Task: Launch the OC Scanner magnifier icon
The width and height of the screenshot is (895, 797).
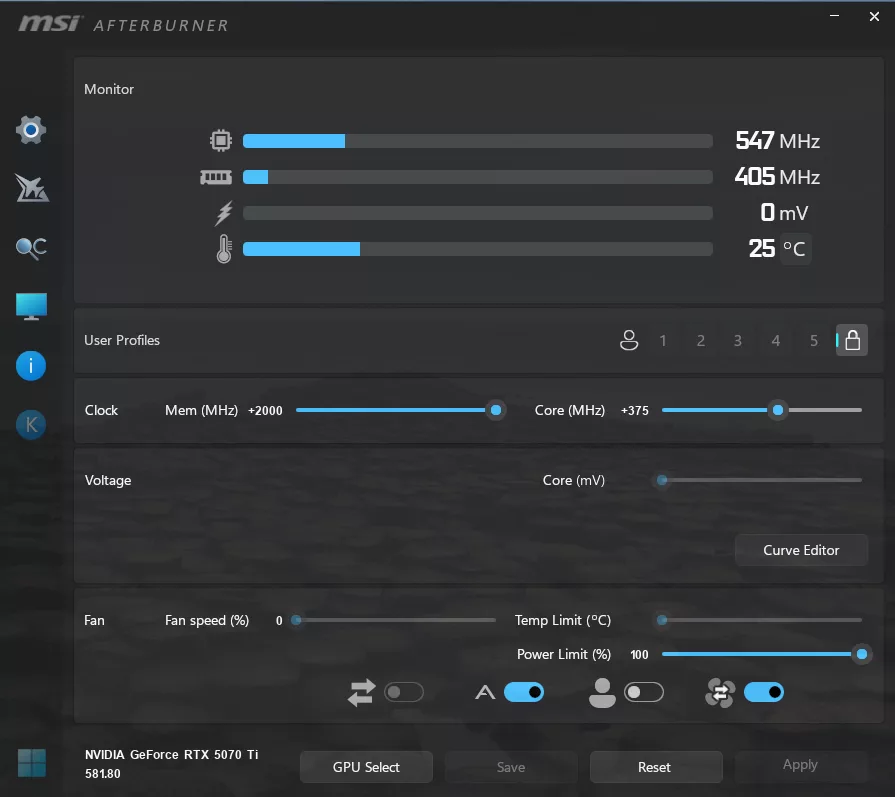Action: click(x=30, y=247)
